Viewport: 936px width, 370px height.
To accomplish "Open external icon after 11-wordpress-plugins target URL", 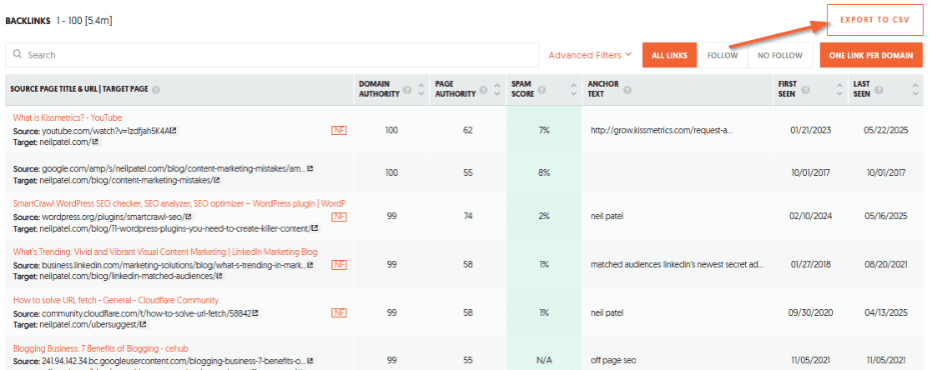I will 315,228.
